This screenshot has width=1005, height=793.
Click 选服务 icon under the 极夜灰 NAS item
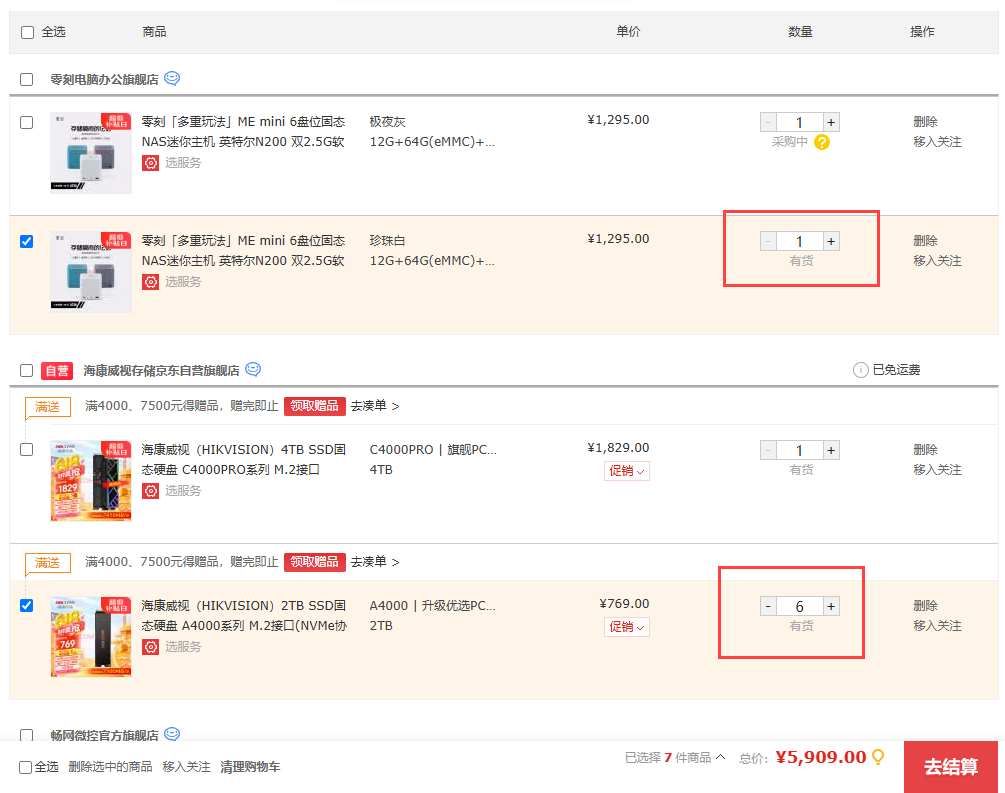pyautogui.click(x=150, y=162)
